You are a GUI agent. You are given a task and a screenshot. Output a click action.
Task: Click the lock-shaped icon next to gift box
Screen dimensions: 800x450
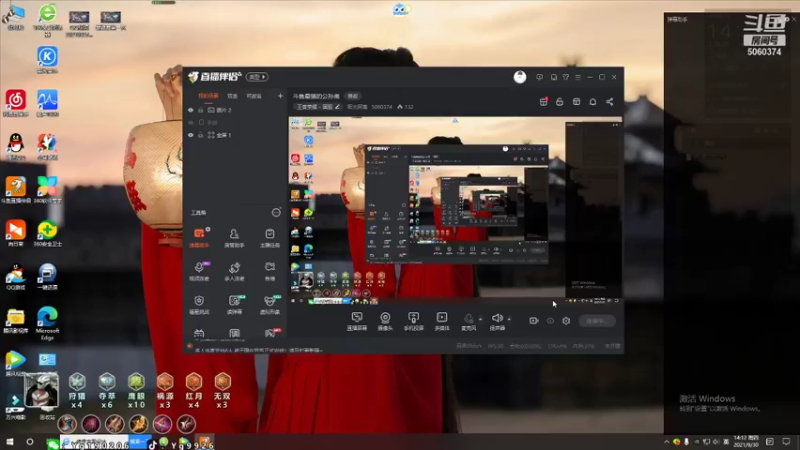(x=560, y=102)
